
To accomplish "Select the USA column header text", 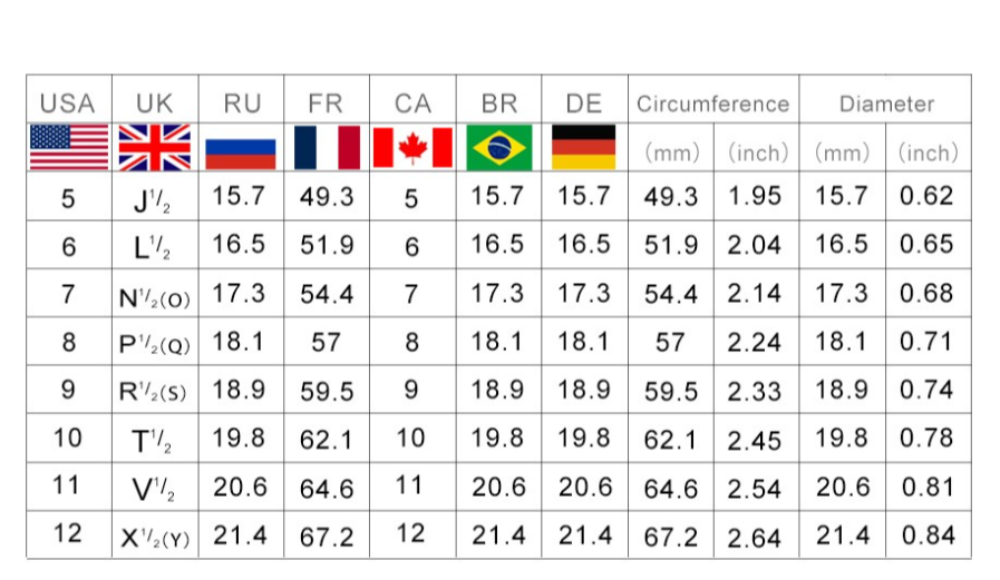I will (68, 103).
